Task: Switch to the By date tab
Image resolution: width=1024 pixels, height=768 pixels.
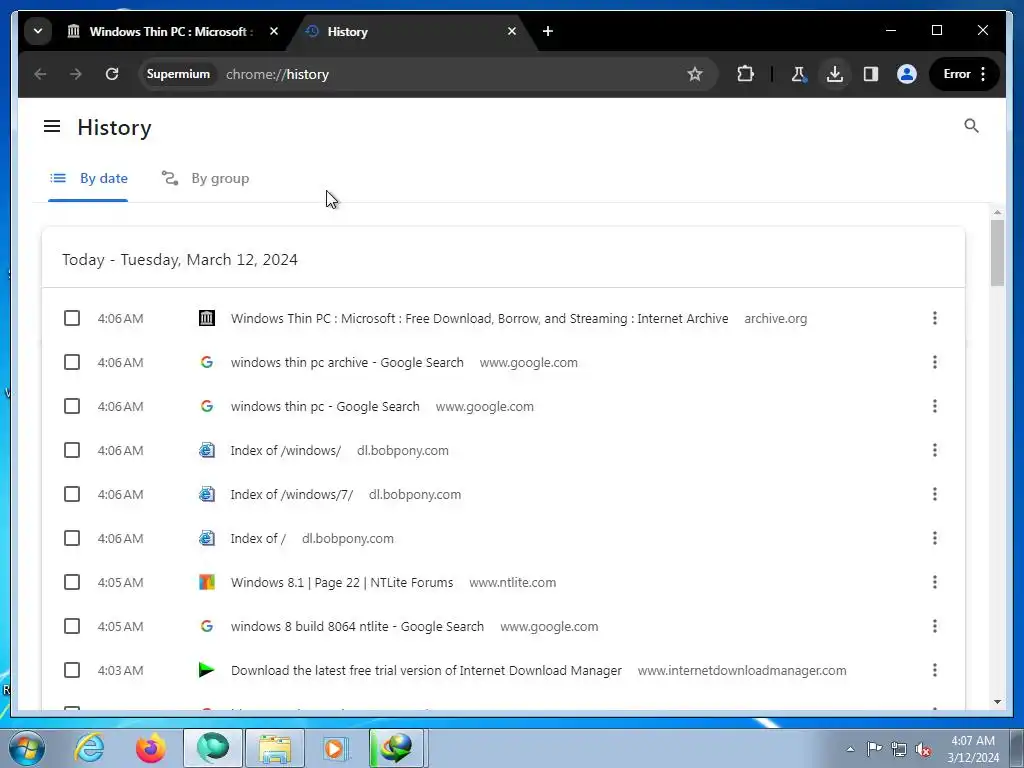Action: [x=88, y=178]
